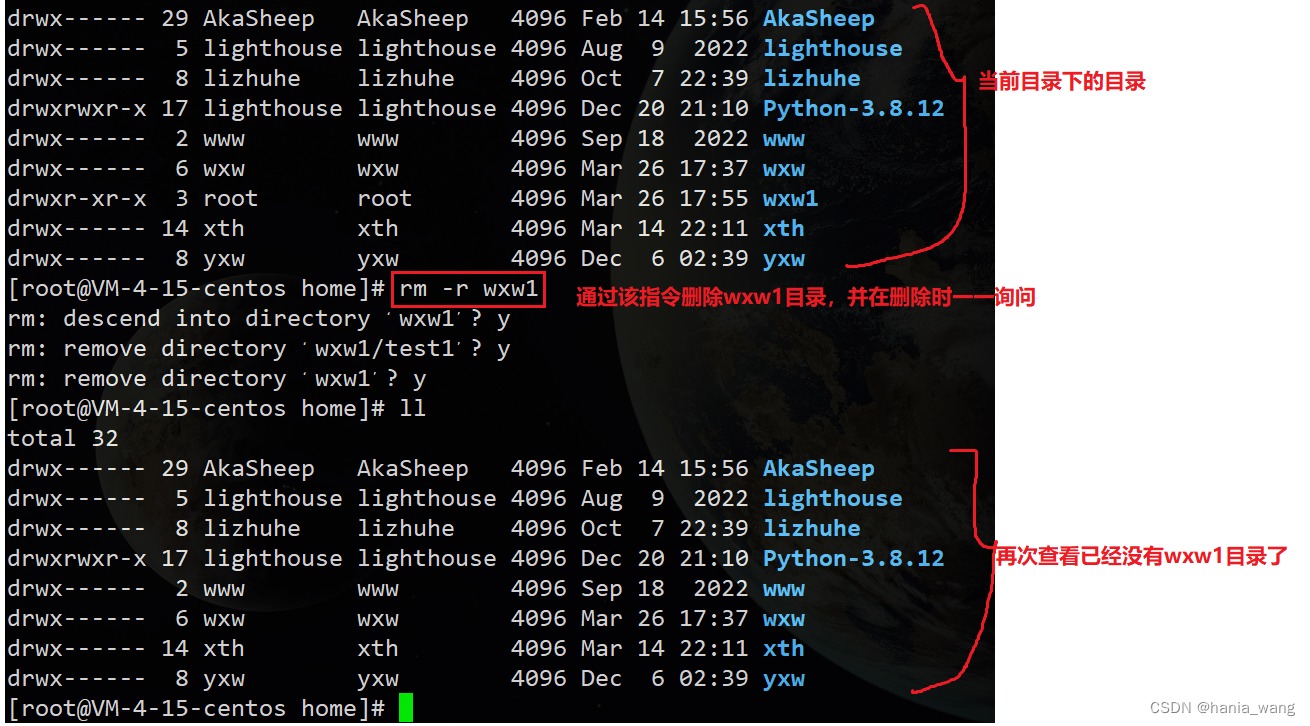The image size is (1310, 726).
Task: Click timestamp Feb 14 15:56 in the upper listing
Action: 664,19
